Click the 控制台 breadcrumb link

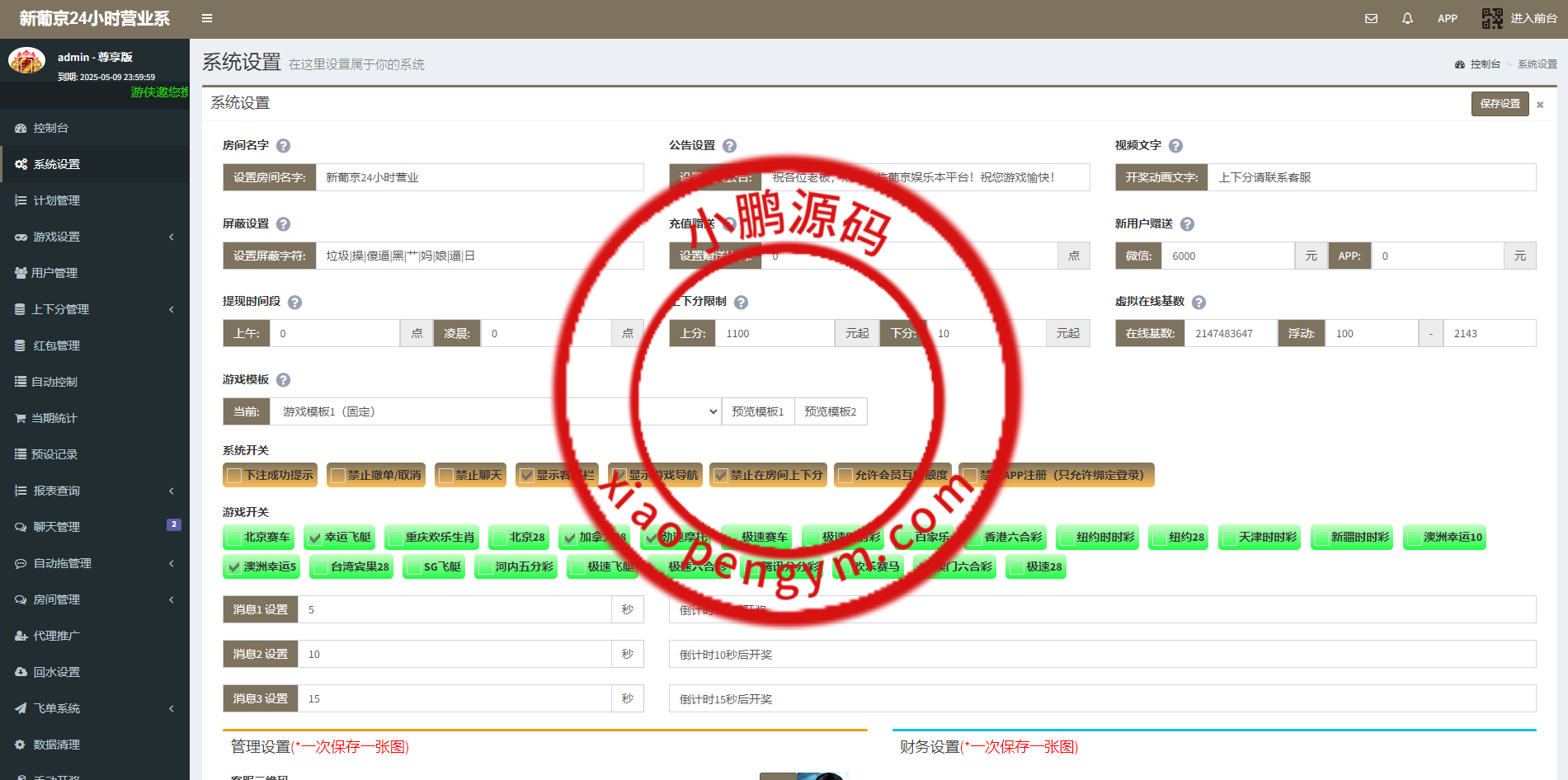(x=1484, y=64)
